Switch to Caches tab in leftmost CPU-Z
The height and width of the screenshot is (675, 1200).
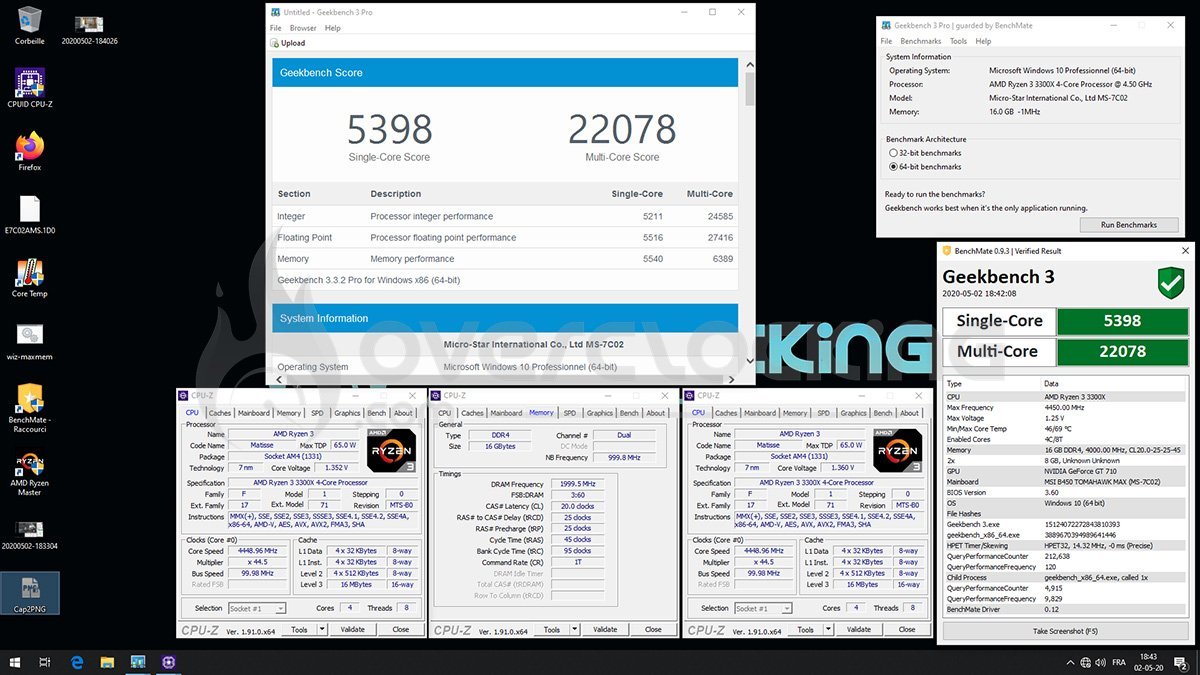(220, 413)
